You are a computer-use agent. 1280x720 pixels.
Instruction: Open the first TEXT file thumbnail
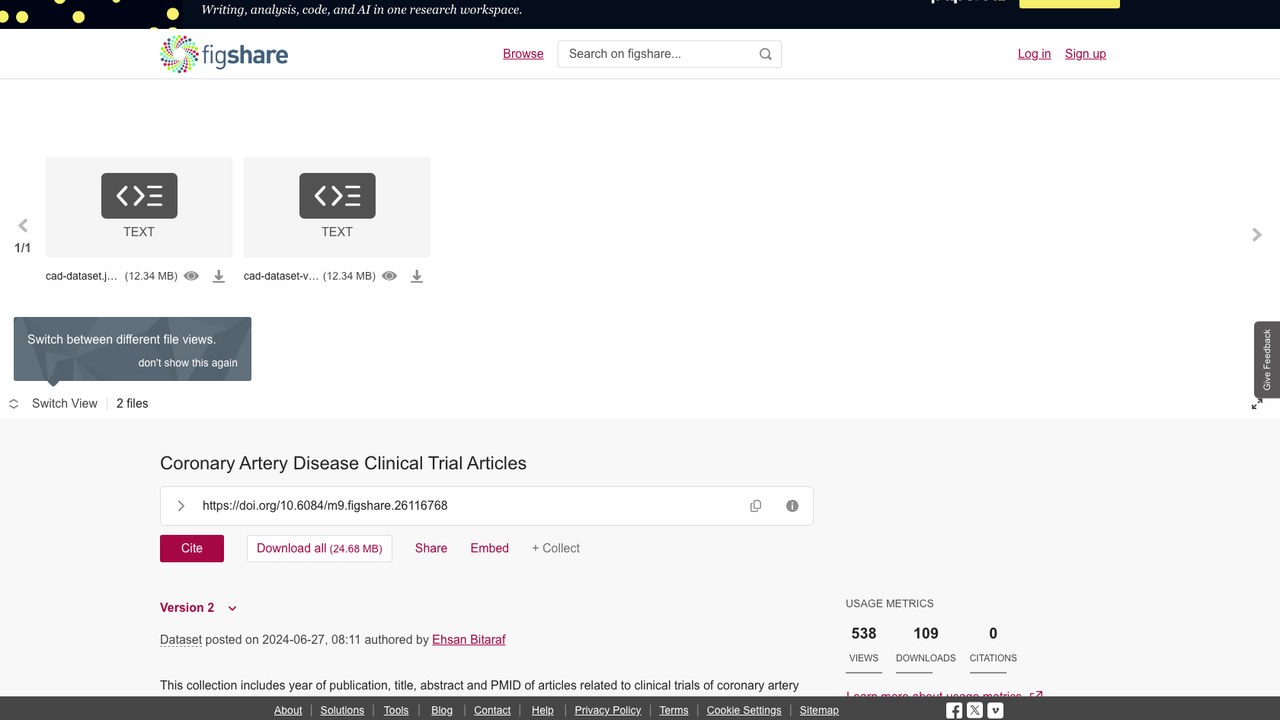[139, 207]
